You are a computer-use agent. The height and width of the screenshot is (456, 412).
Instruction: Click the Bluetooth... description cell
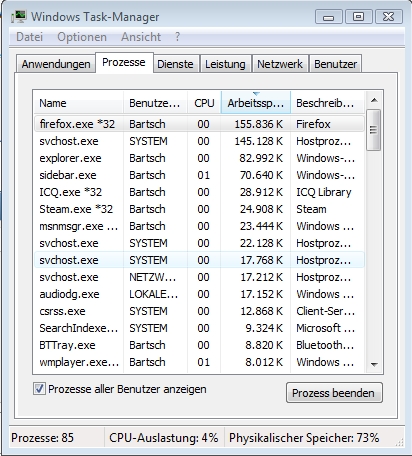[325, 345]
